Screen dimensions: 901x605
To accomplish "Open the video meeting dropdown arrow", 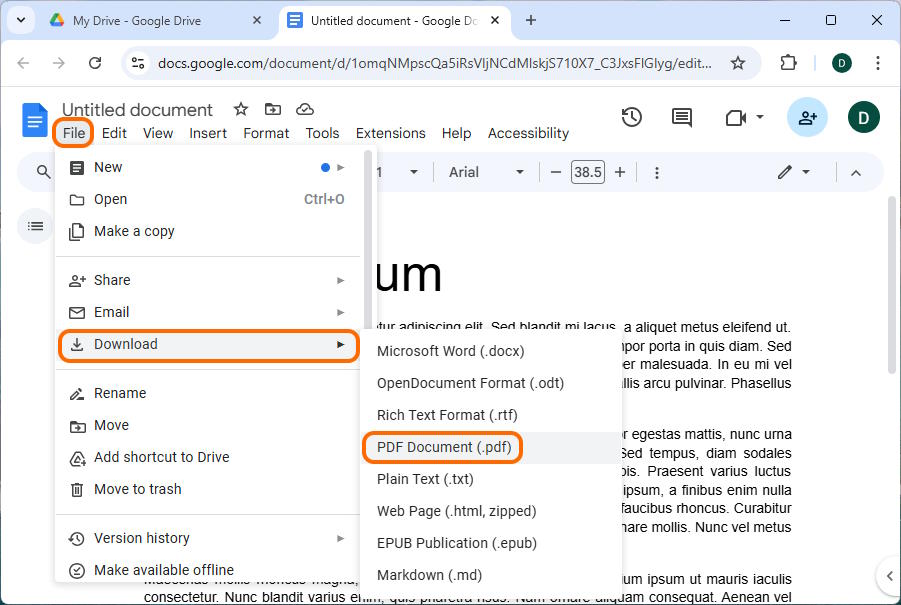I will pos(760,117).
